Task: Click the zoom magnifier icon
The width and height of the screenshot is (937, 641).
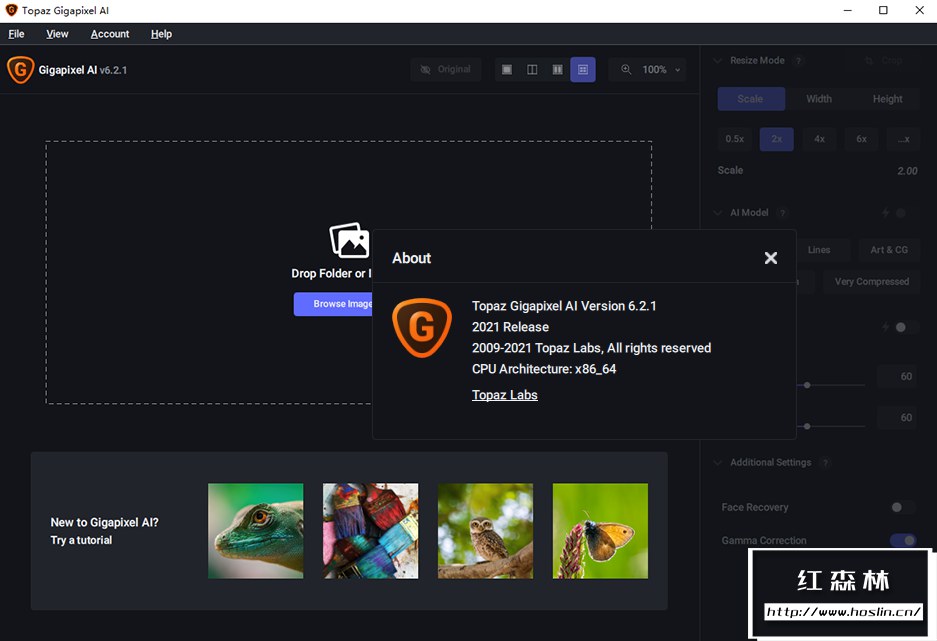Action: [x=626, y=69]
